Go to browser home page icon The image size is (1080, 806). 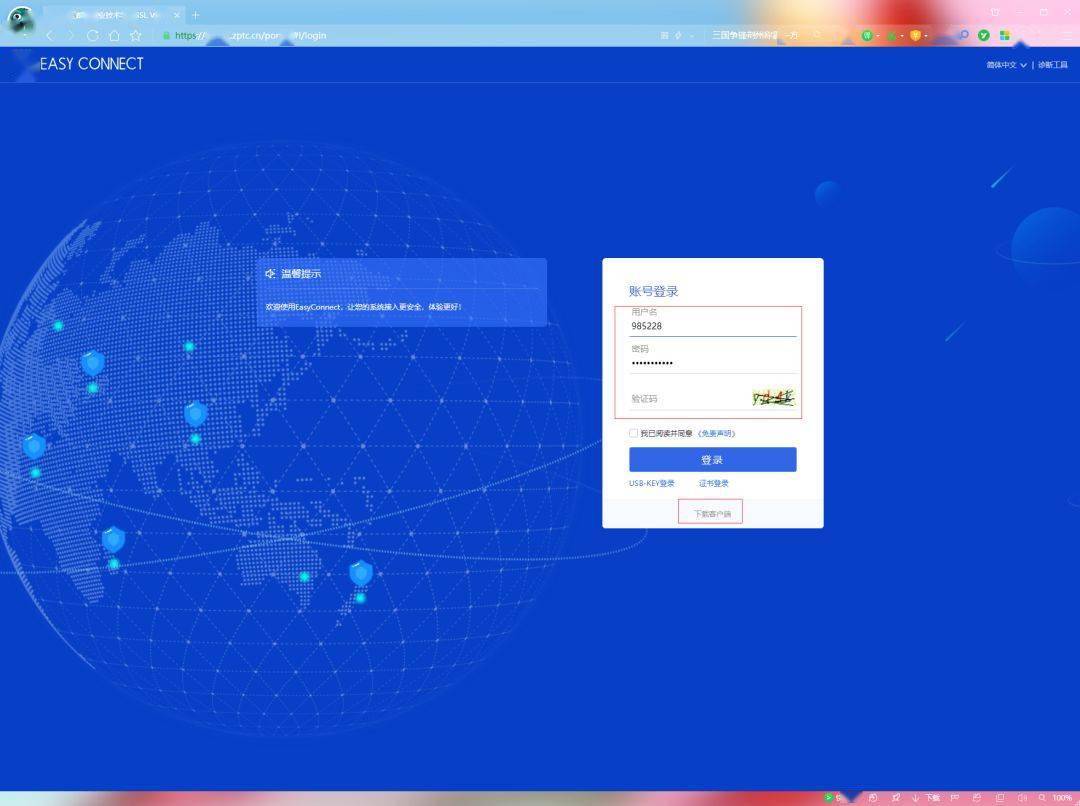(x=114, y=35)
